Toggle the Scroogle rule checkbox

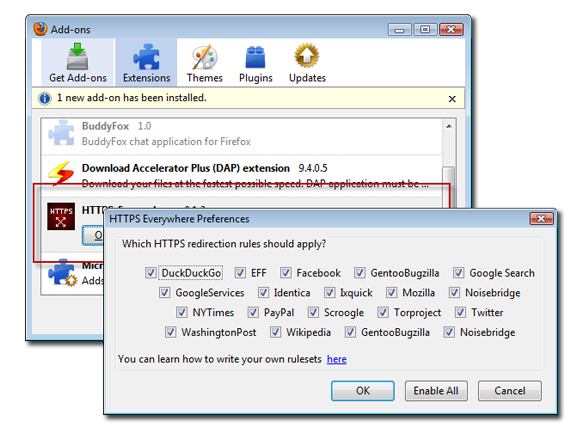coord(313,312)
